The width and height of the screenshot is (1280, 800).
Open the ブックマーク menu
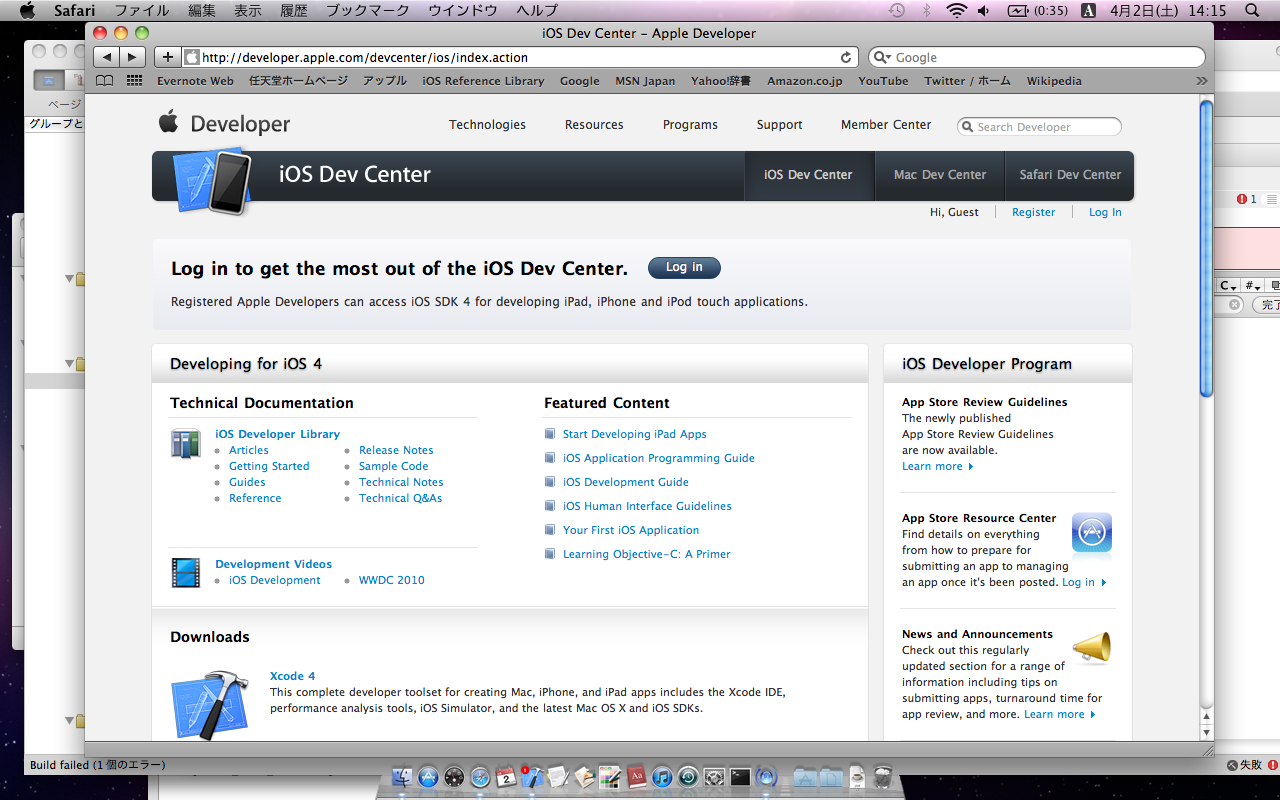point(368,10)
